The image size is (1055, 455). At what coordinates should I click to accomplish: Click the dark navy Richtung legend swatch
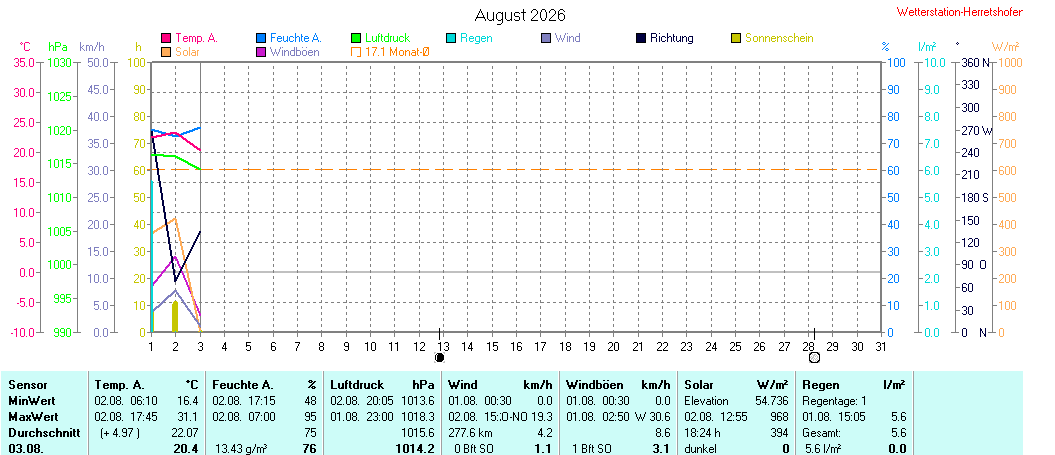[641, 38]
